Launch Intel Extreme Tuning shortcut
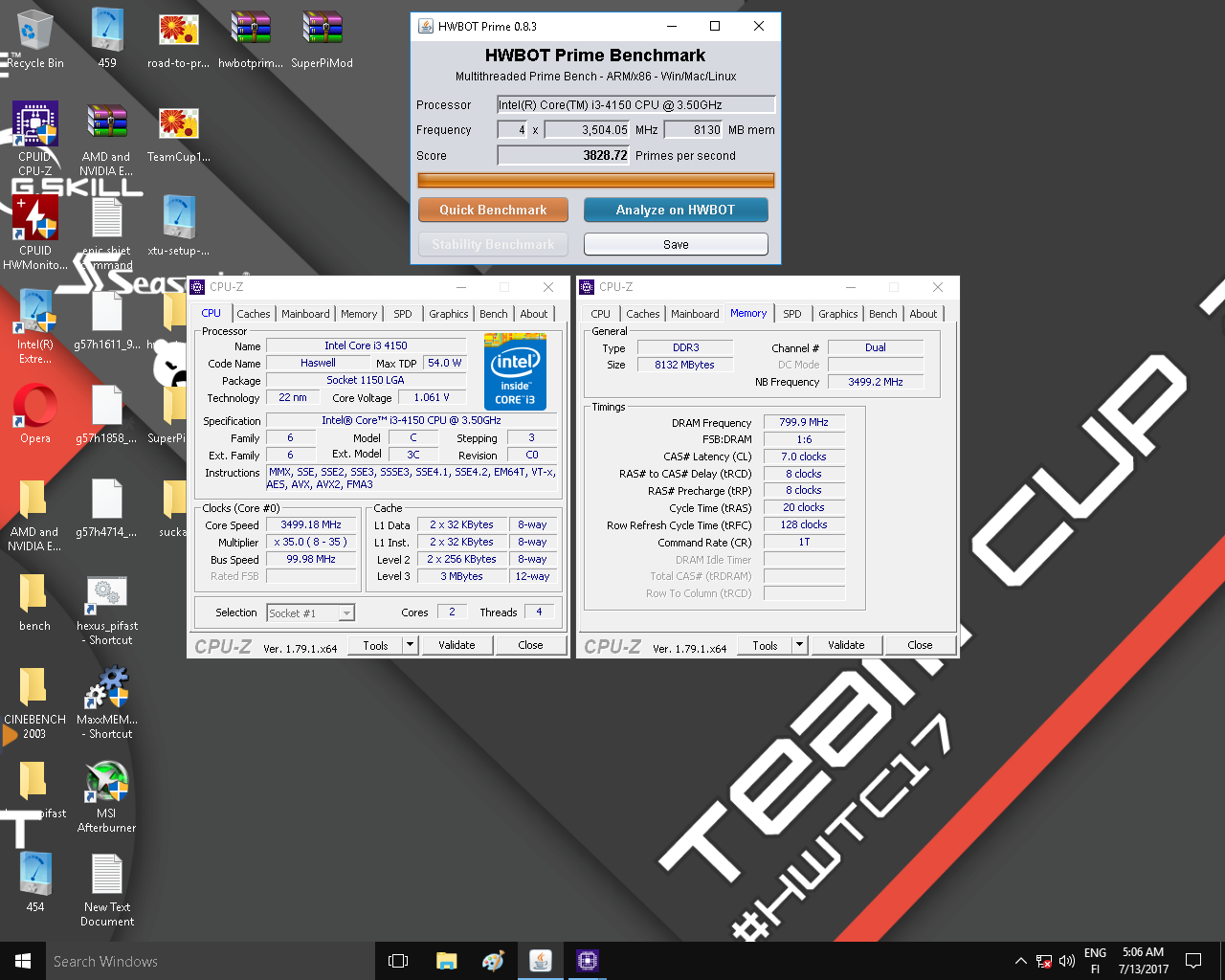Viewport: 1225px width, 980px height. point(35,326)
